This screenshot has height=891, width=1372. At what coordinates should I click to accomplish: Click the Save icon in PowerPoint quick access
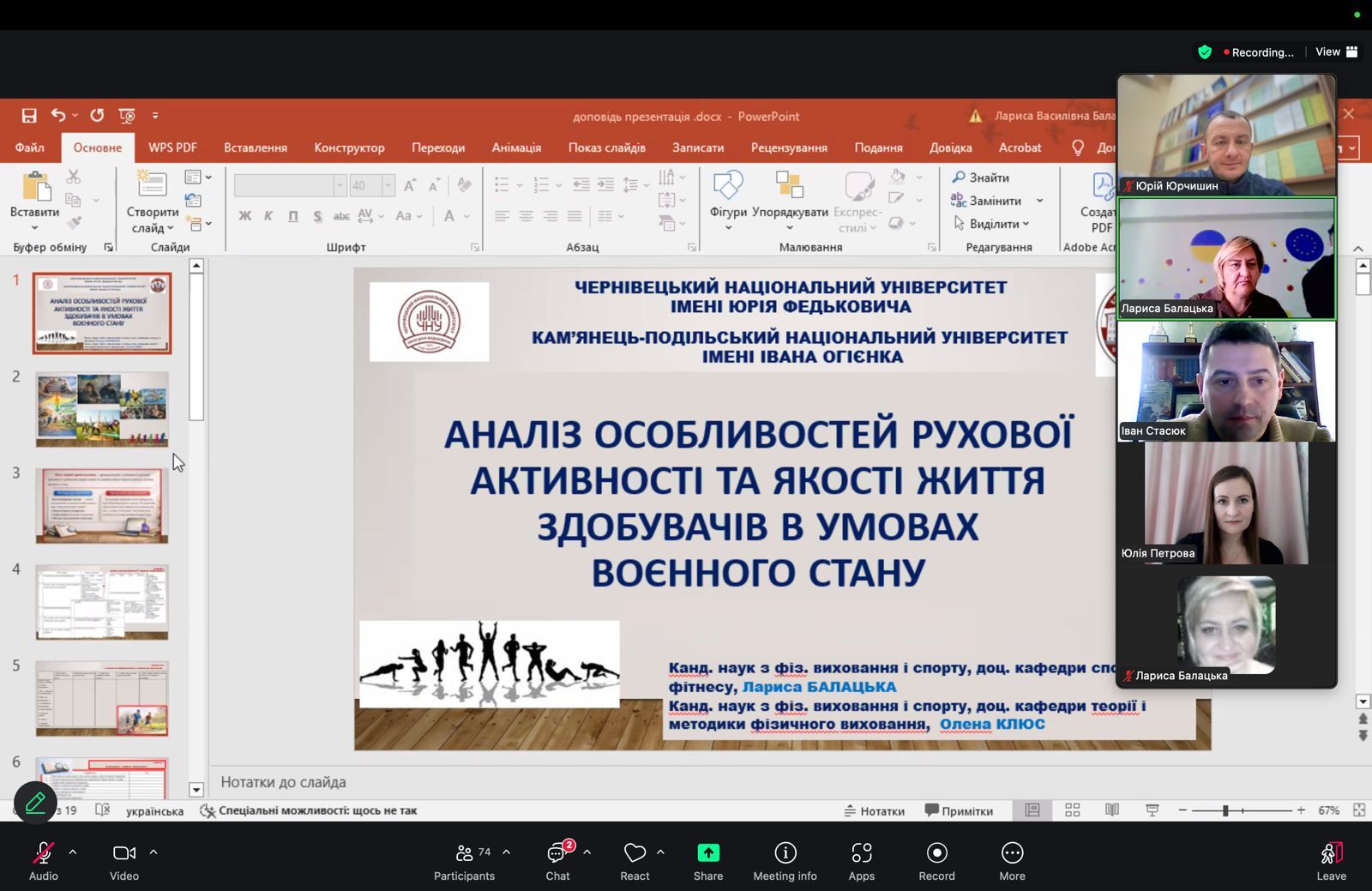tap(29, 116)
